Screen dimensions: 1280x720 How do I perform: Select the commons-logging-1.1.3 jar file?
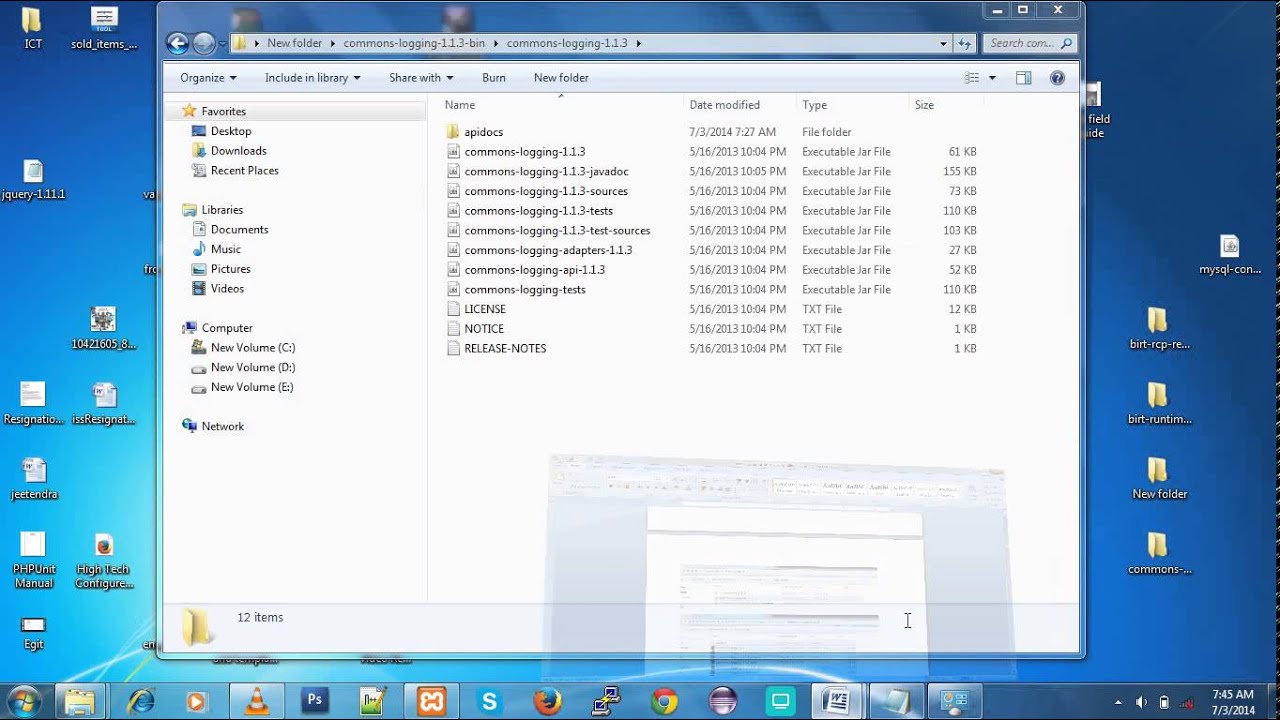pos(524,152)
